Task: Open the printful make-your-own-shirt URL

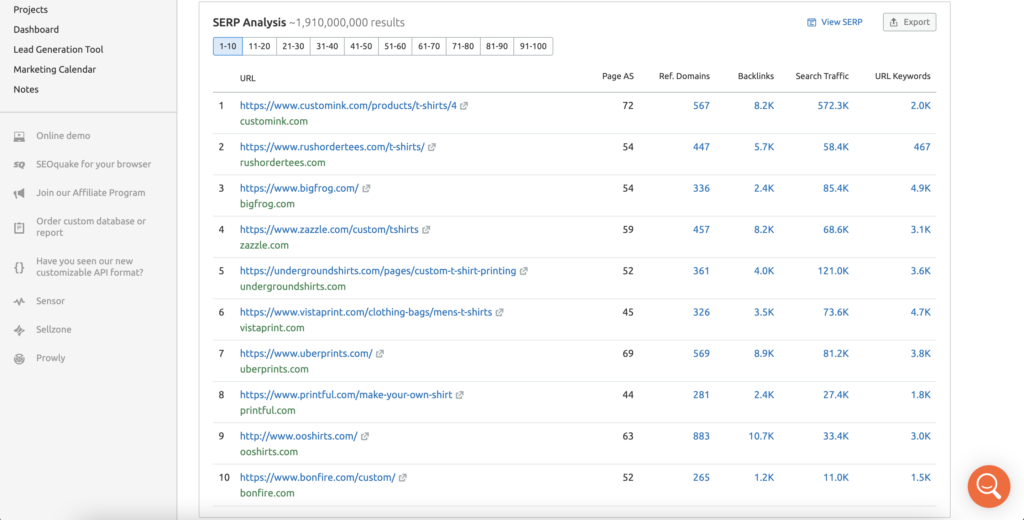Action: pyautogui.click(x=346, y=395)
